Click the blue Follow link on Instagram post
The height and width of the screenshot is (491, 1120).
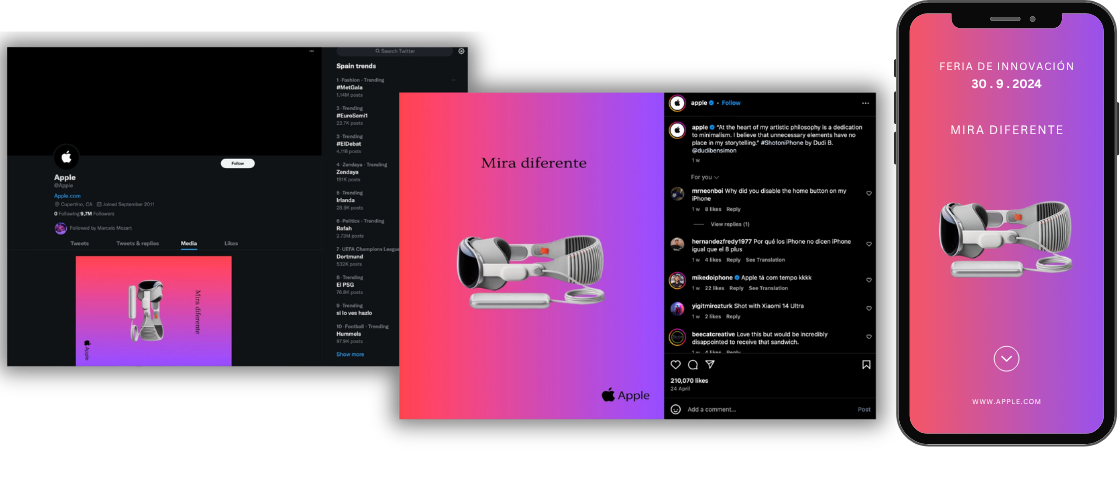(x=731, y=103)
